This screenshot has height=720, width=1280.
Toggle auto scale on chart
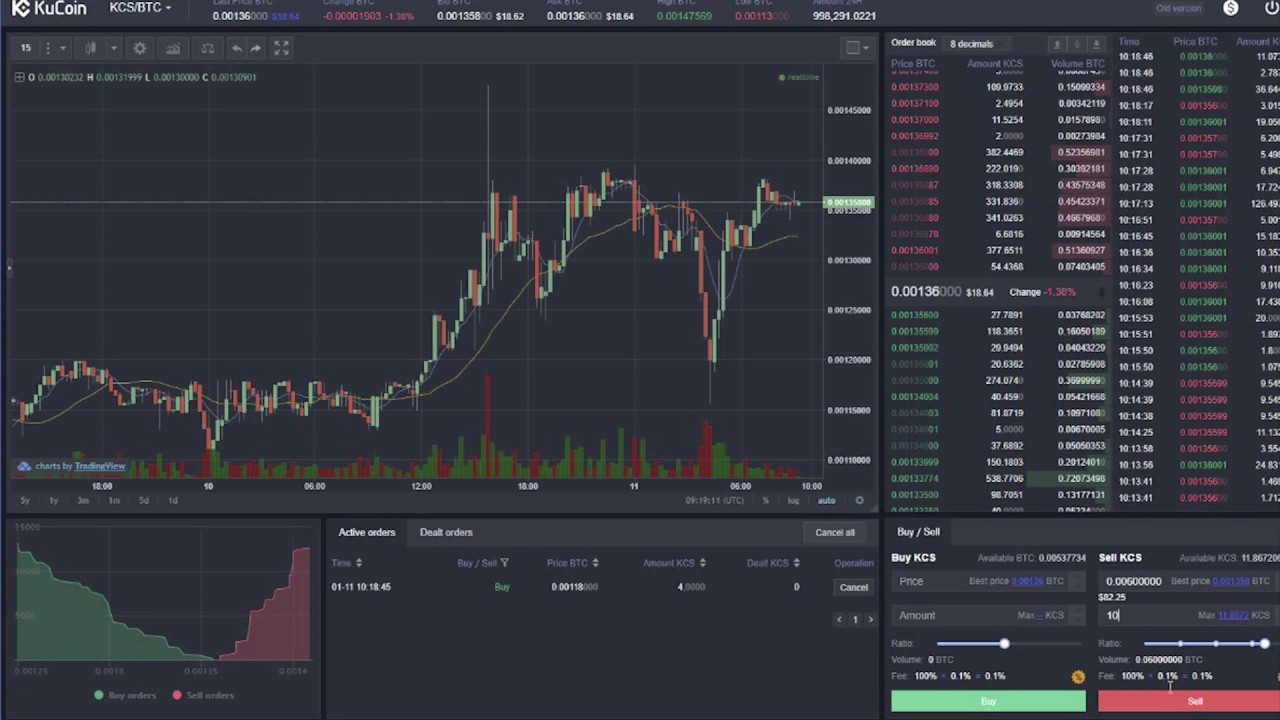tap(826, 500)
